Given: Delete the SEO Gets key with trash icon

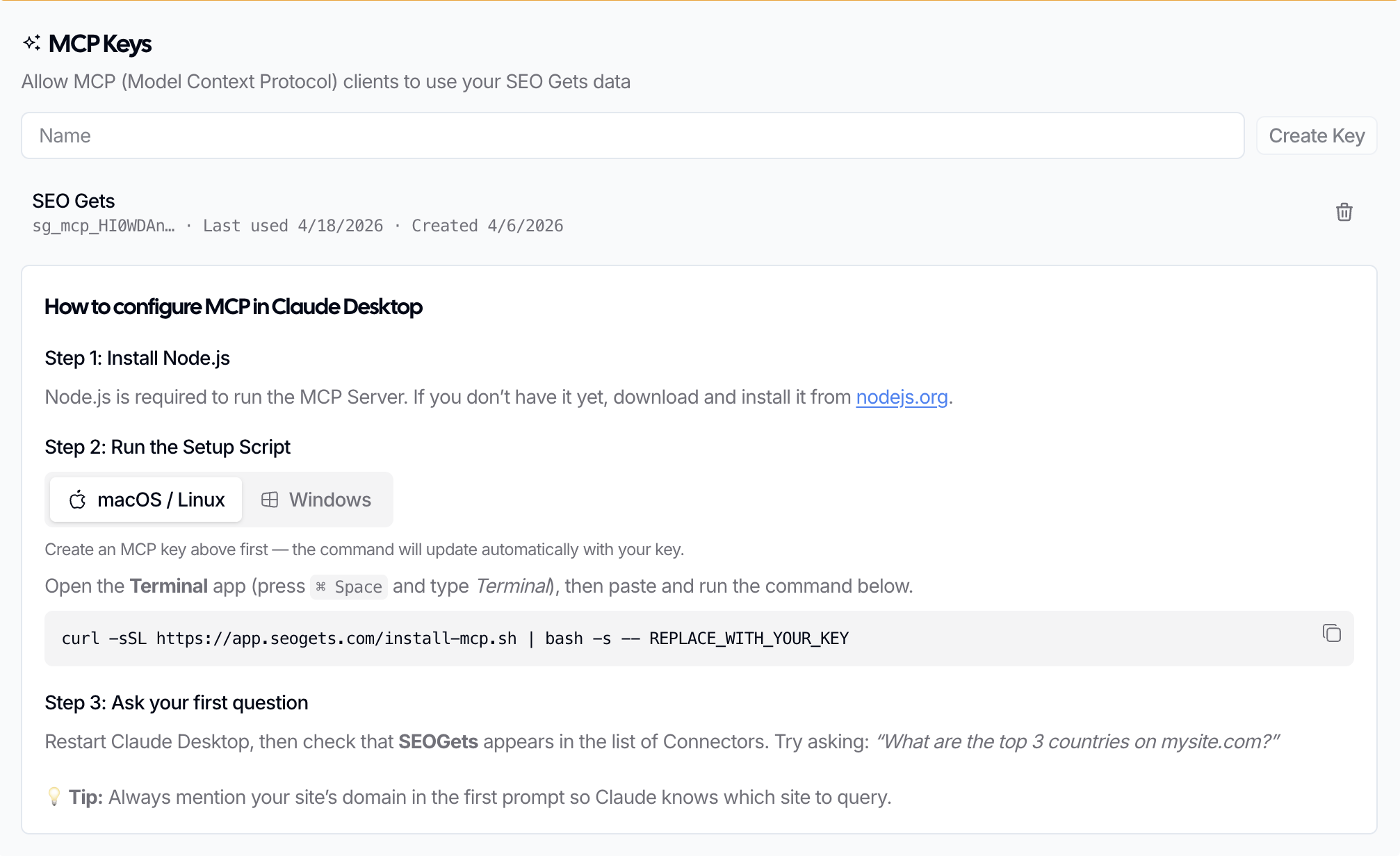Looking at the screenshot, I should pyautogui.click(x=1344, y=212).
